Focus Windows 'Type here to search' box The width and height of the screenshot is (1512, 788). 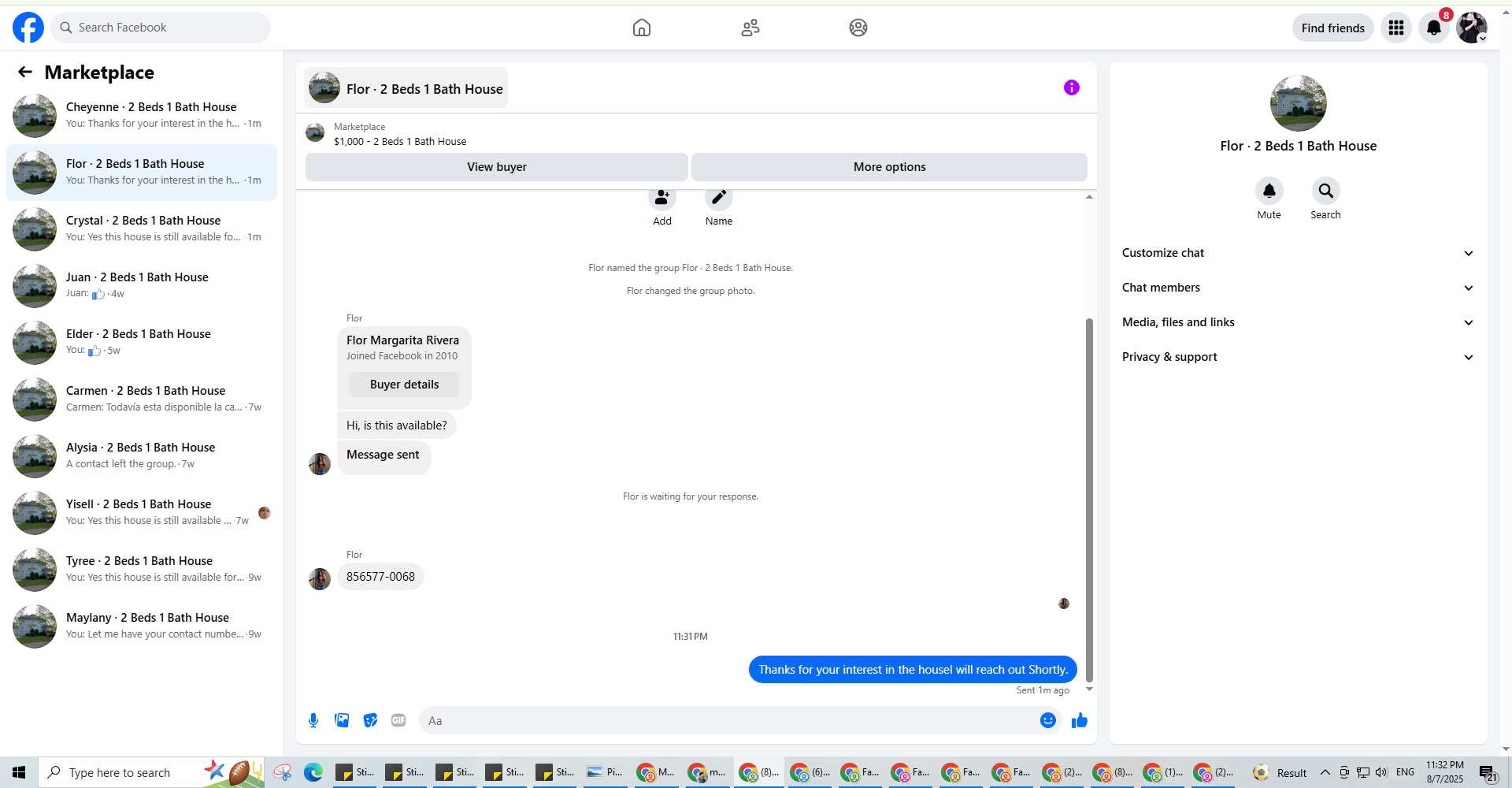(151, 772)
